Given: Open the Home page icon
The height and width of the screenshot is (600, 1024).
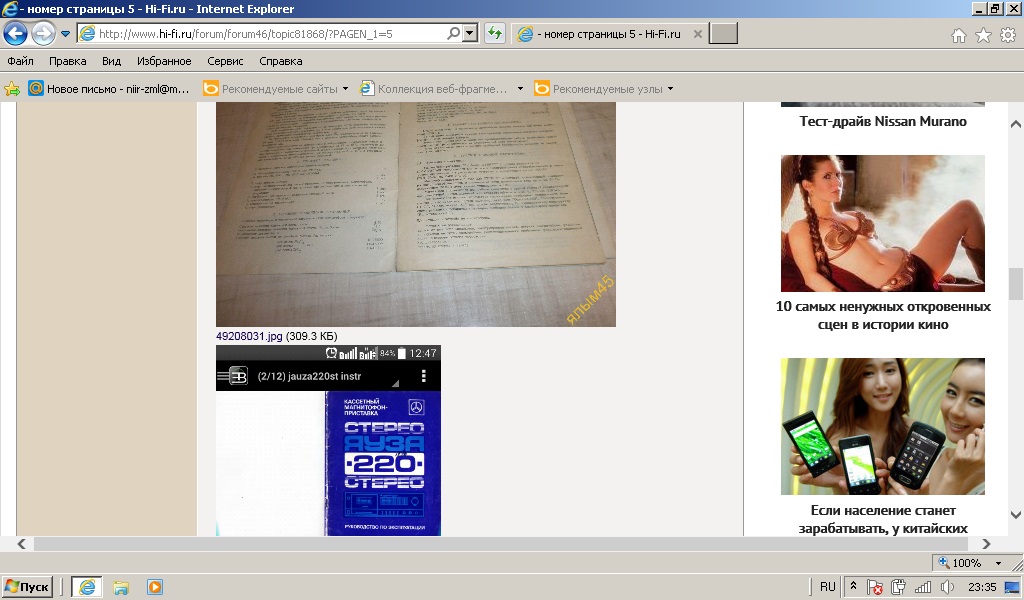Looking at the screenshot, I should point(959,35).
